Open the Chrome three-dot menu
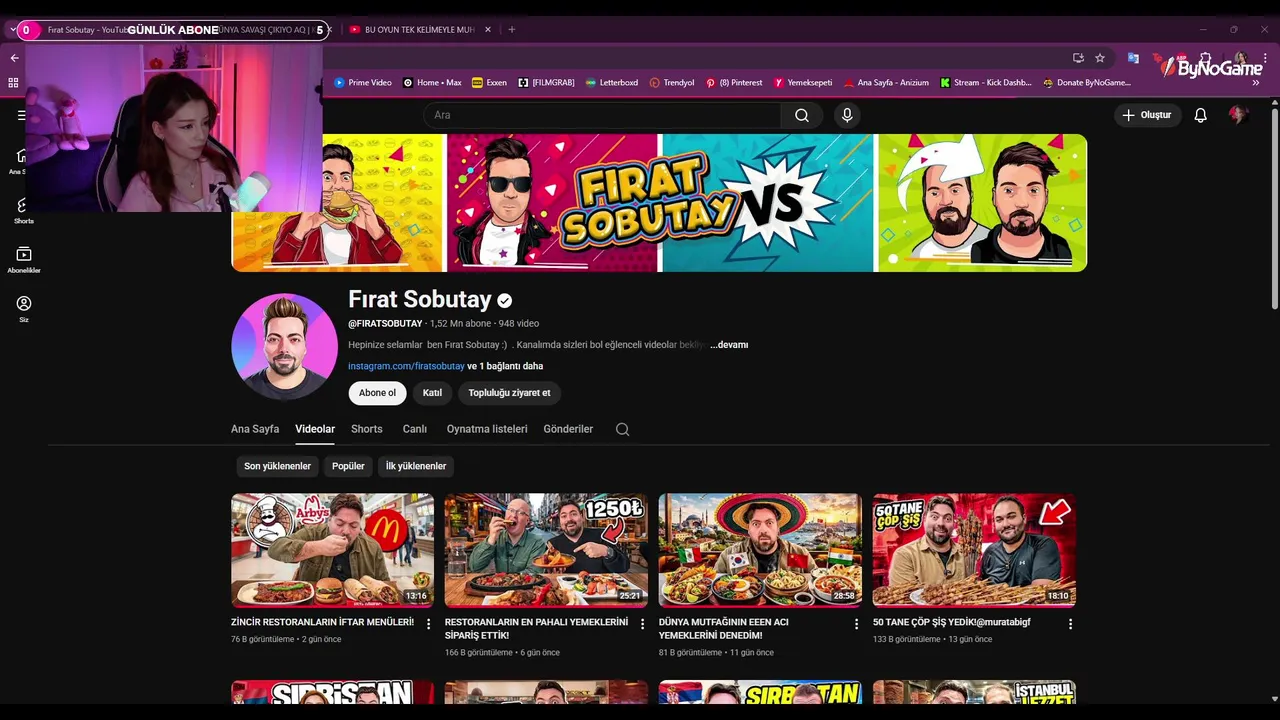This screenshot has width=1280, height=720. click(x=1265, y=58)
